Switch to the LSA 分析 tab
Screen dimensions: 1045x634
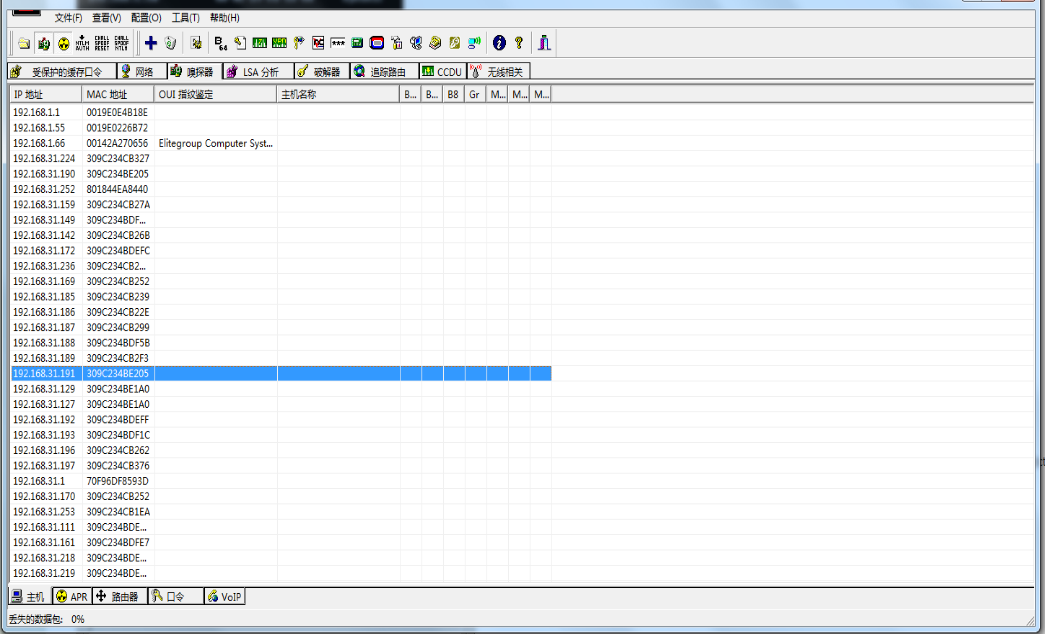tap(259, 71)
